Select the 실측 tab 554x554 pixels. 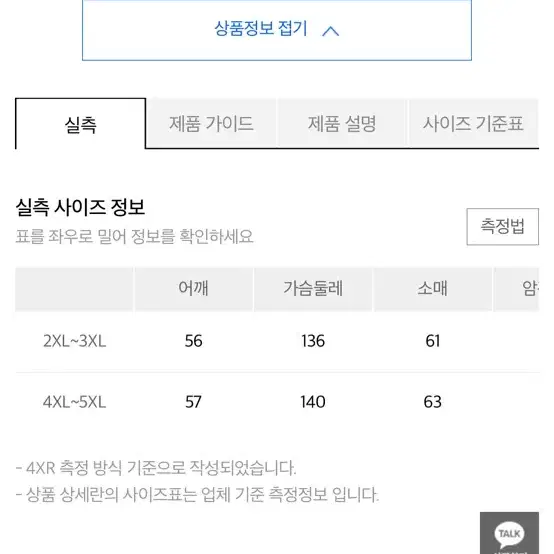pyautogui.click(x=81, y=124)
